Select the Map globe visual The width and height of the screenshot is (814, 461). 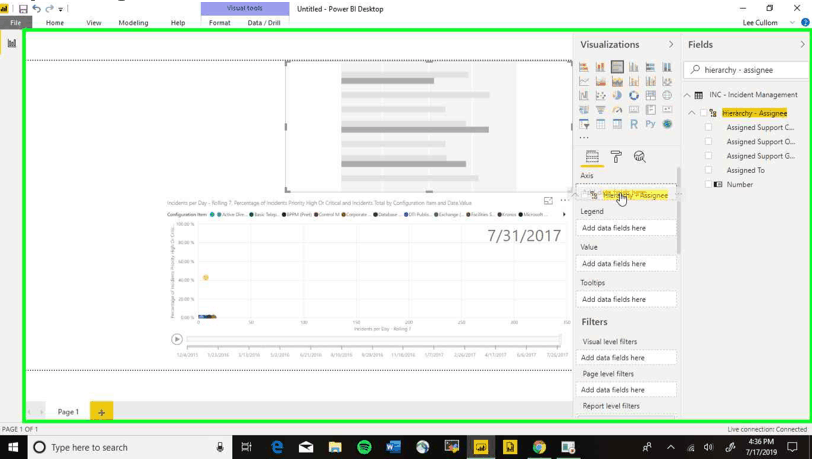point(667,96)
